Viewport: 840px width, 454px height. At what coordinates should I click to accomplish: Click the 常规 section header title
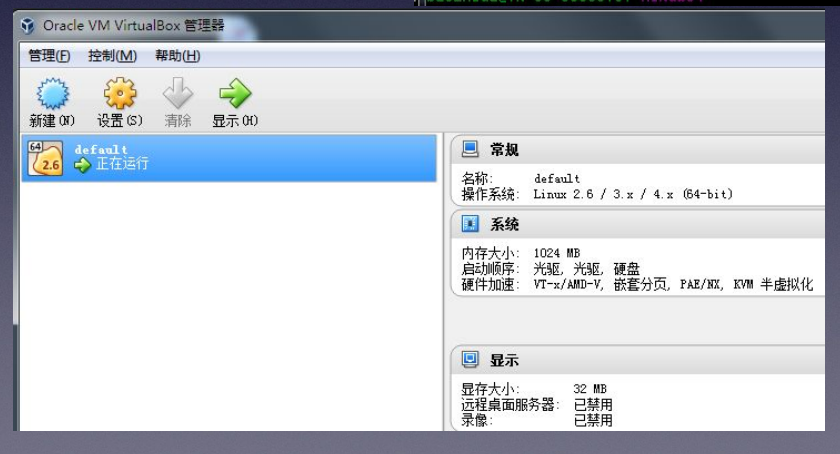click(504, 150)
